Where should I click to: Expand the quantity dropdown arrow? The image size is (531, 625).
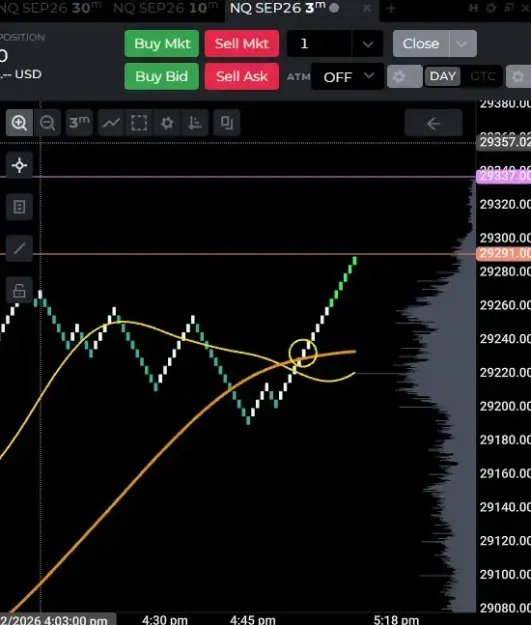coord(368,44)
